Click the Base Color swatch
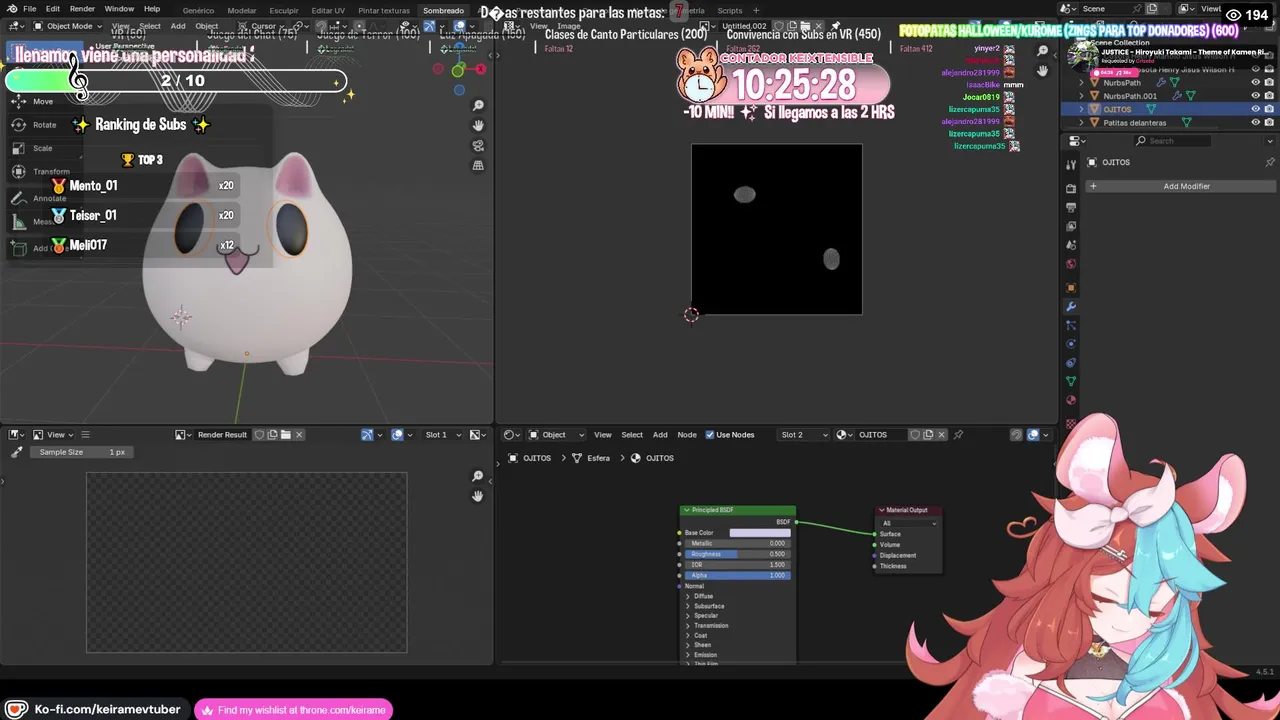 point(760,533)
